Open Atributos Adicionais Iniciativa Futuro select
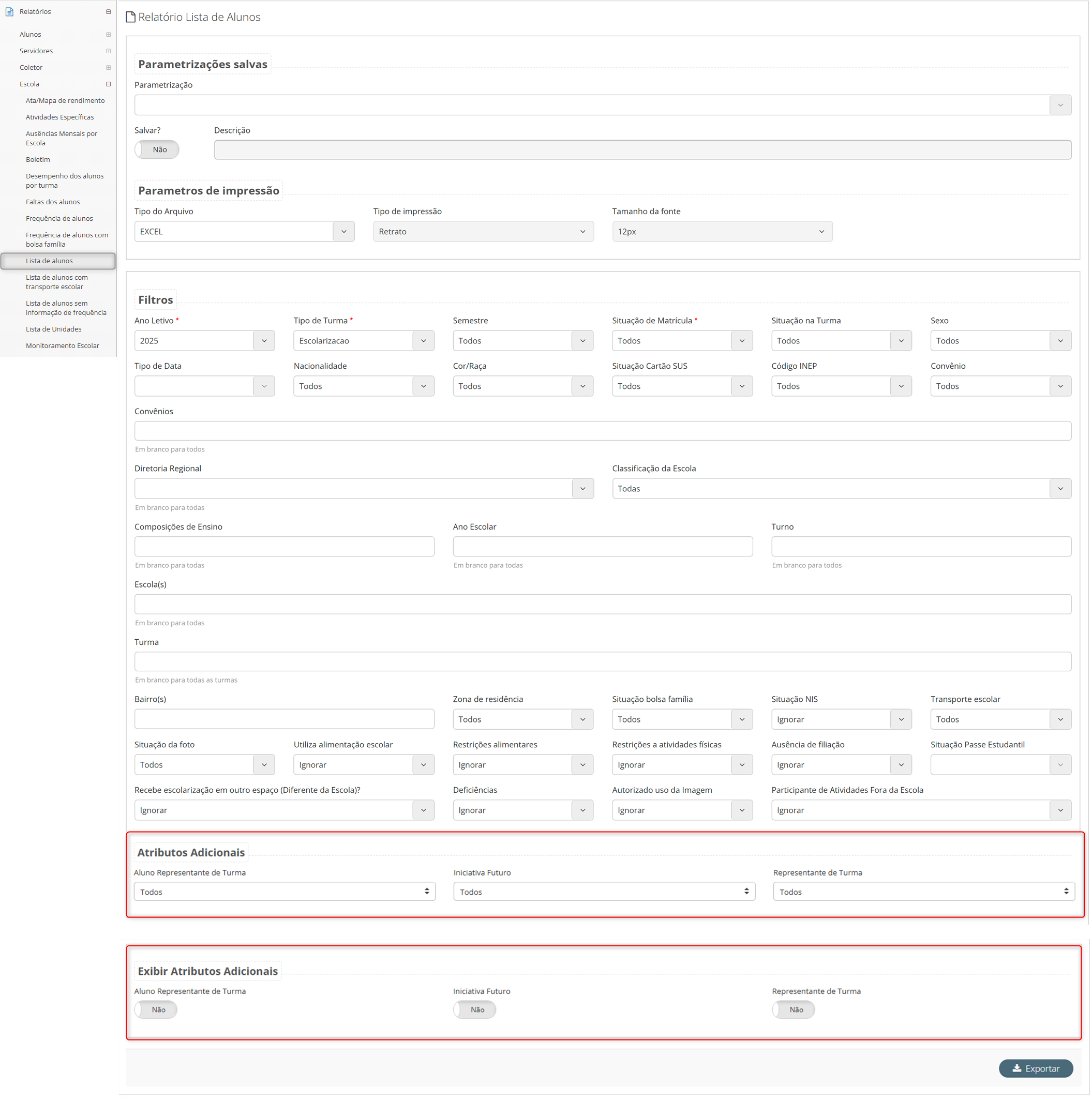The width and height of the screenshot is (1092, 1100). (x=604, y=892)
